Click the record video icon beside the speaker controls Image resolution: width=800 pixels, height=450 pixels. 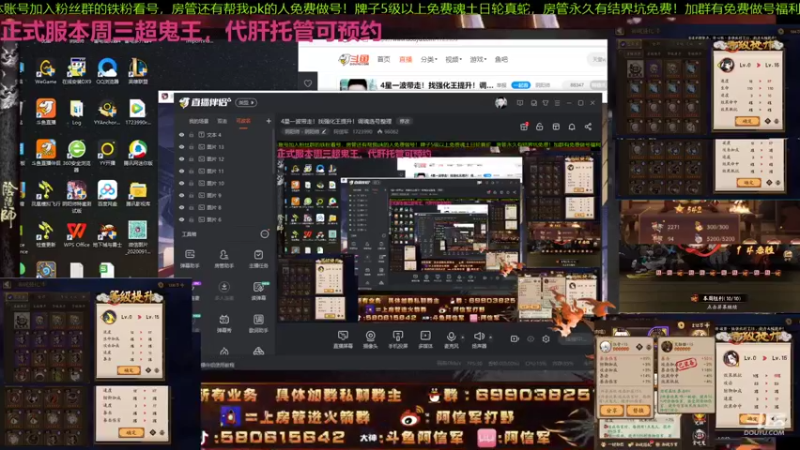pyautogui.click(x=514, y=339)
